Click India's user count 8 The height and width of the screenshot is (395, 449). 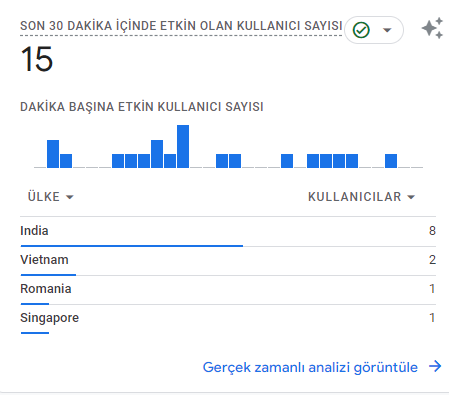click(432, 231)
